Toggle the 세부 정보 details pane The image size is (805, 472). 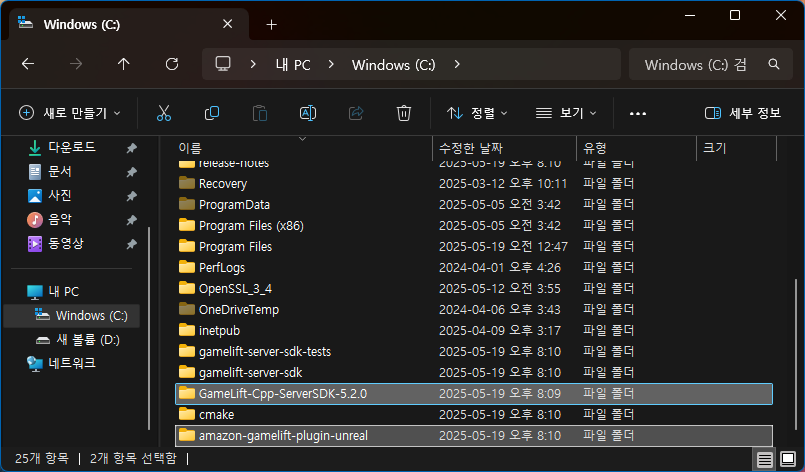(x=742, y=113)
